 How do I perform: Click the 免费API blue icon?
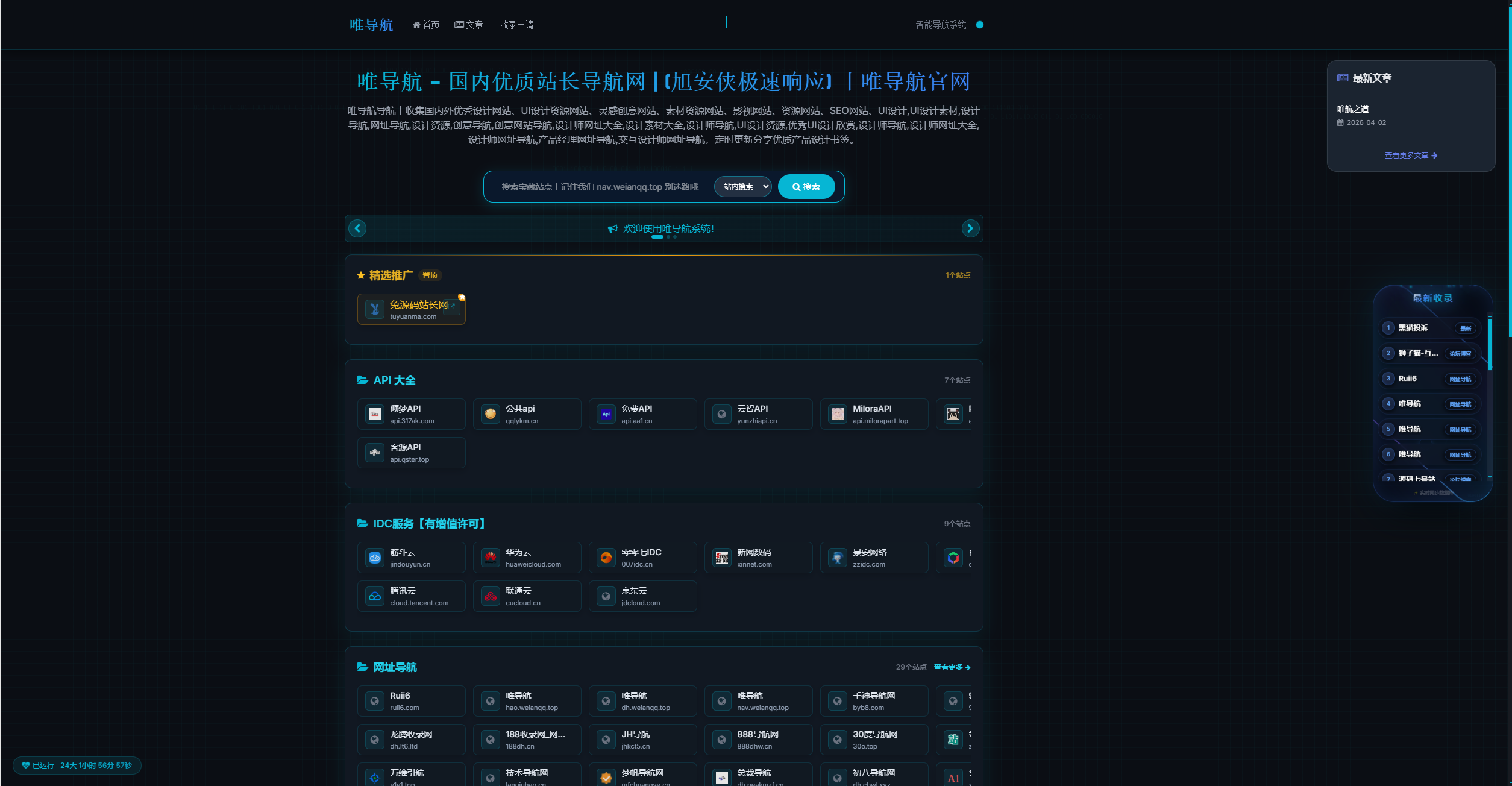(606, 414)
